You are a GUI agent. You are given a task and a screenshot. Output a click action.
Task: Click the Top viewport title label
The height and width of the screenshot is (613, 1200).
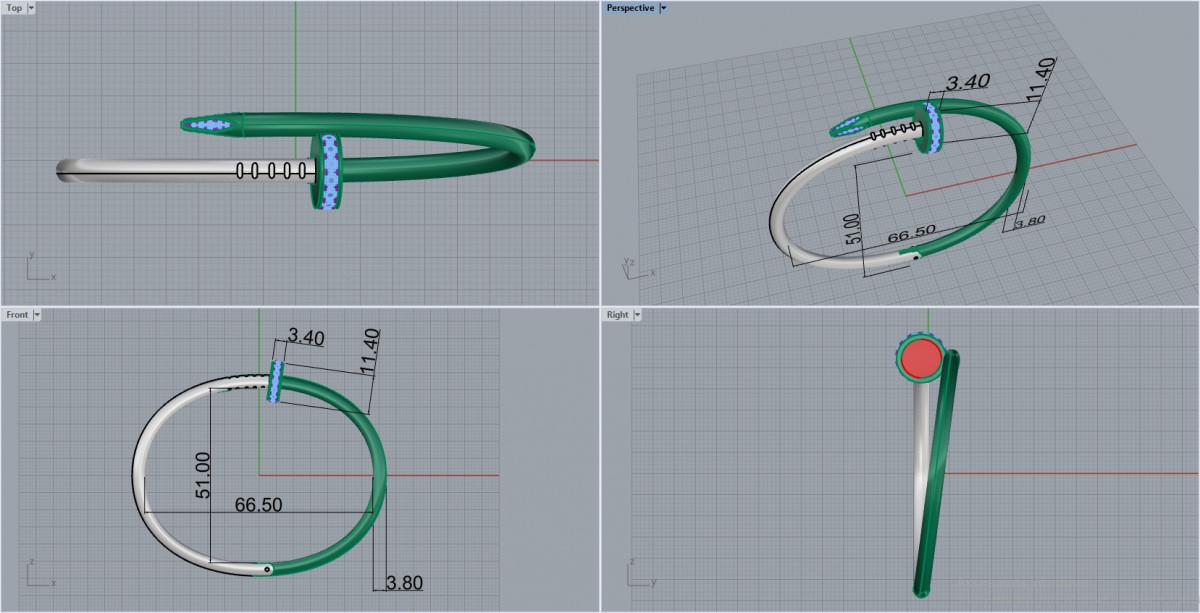14,8
